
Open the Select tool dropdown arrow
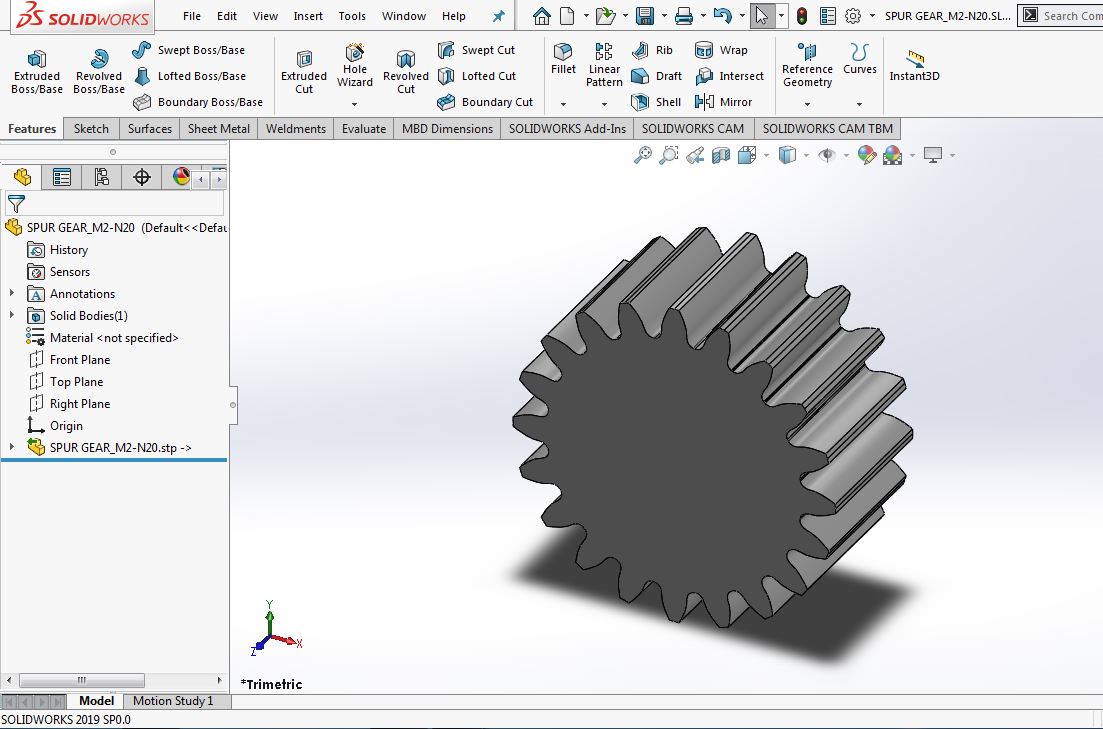[x=782, y=15]
